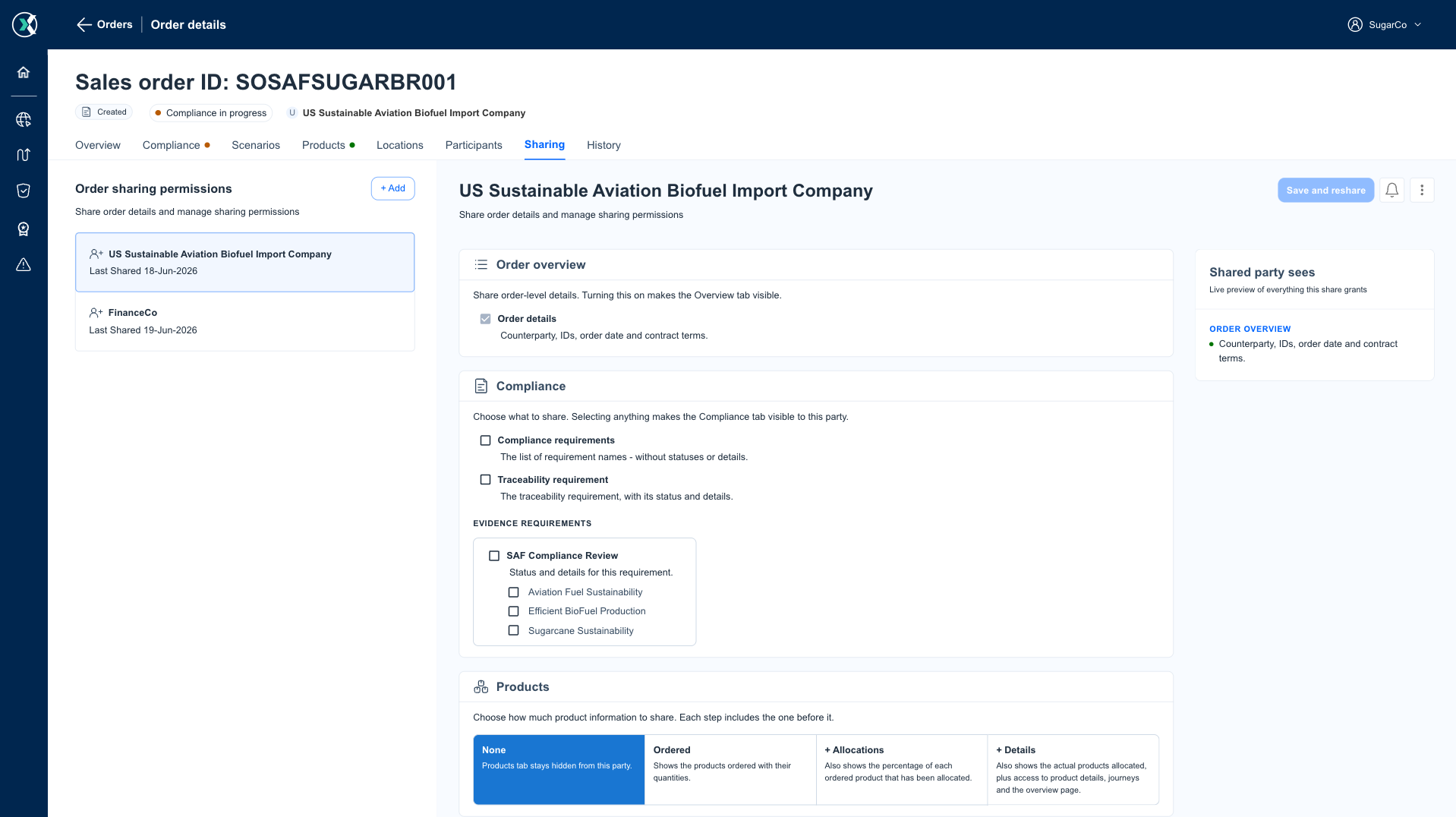The image size is (1456, 817).
Task: Click the + Add button
Action: pyautogui.click(x=392, y=188)
